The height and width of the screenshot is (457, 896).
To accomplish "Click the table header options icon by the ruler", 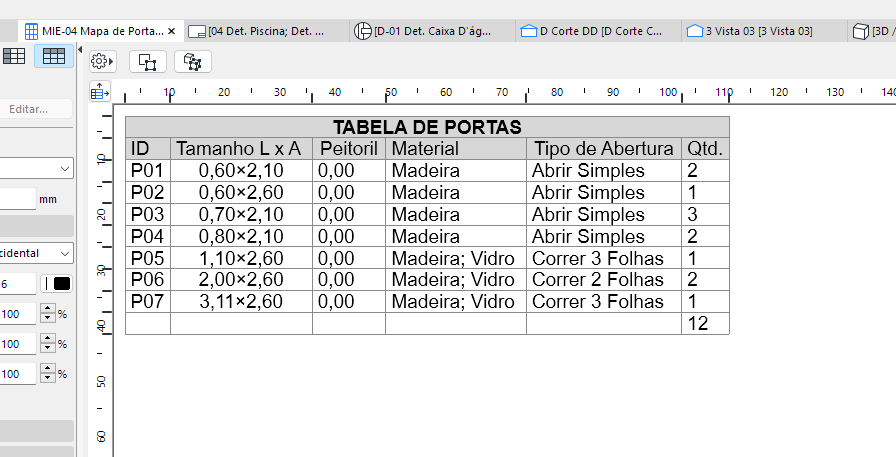I will click(99, 92).
